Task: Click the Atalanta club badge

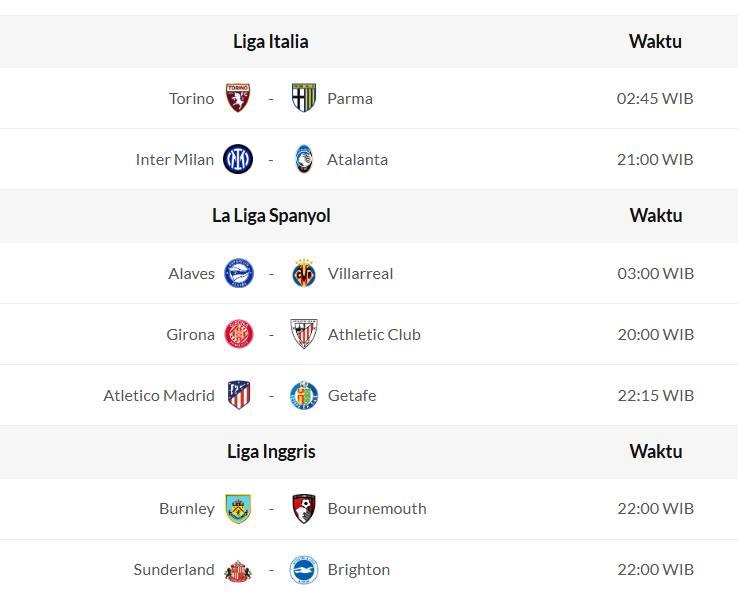Action: [304, 159]
